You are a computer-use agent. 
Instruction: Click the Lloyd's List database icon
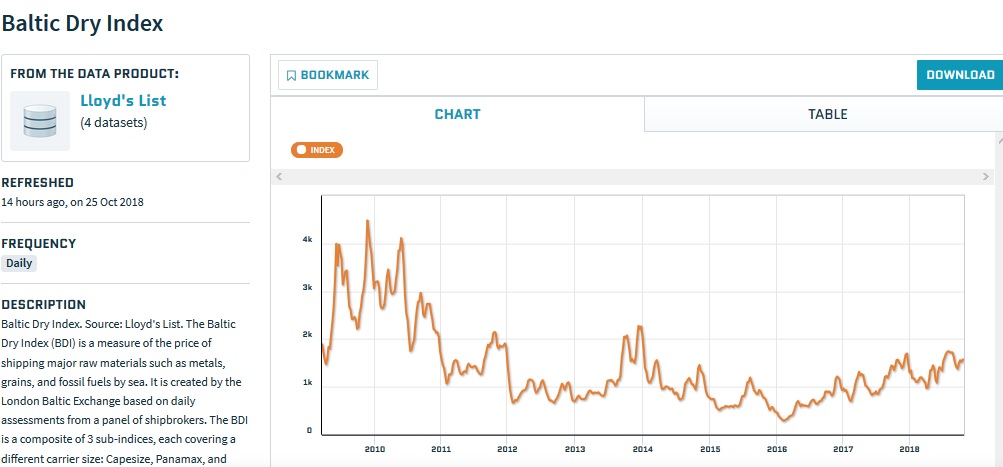[40, 120]
